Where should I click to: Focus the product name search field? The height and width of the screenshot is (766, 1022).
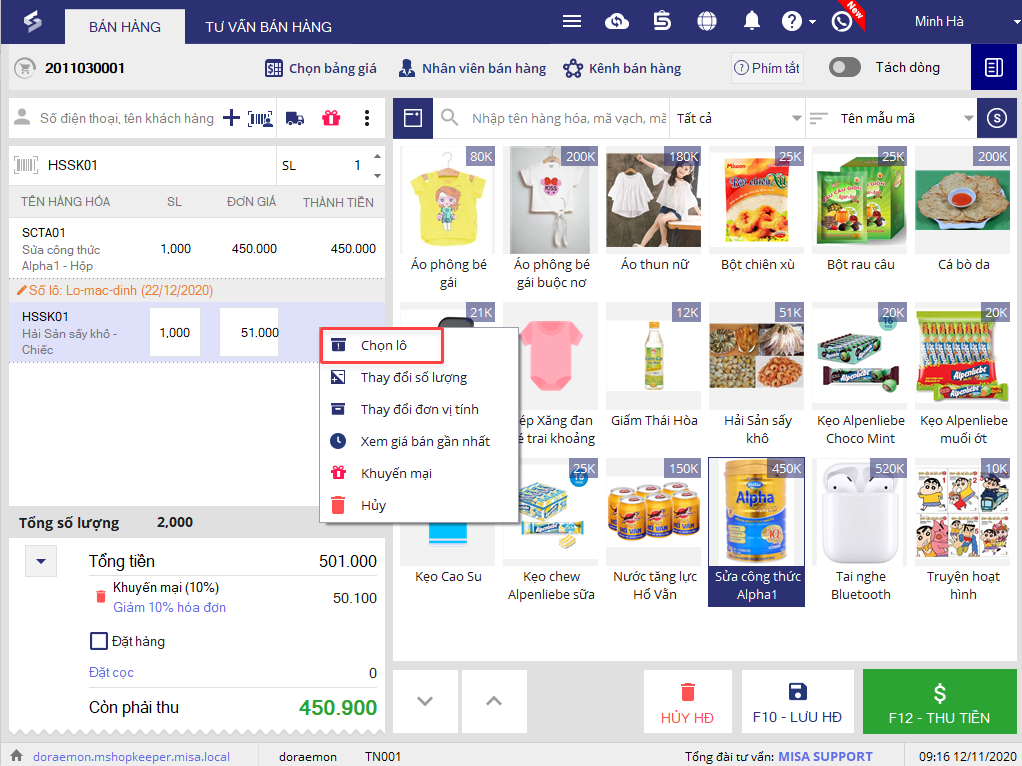click(568, 118)
